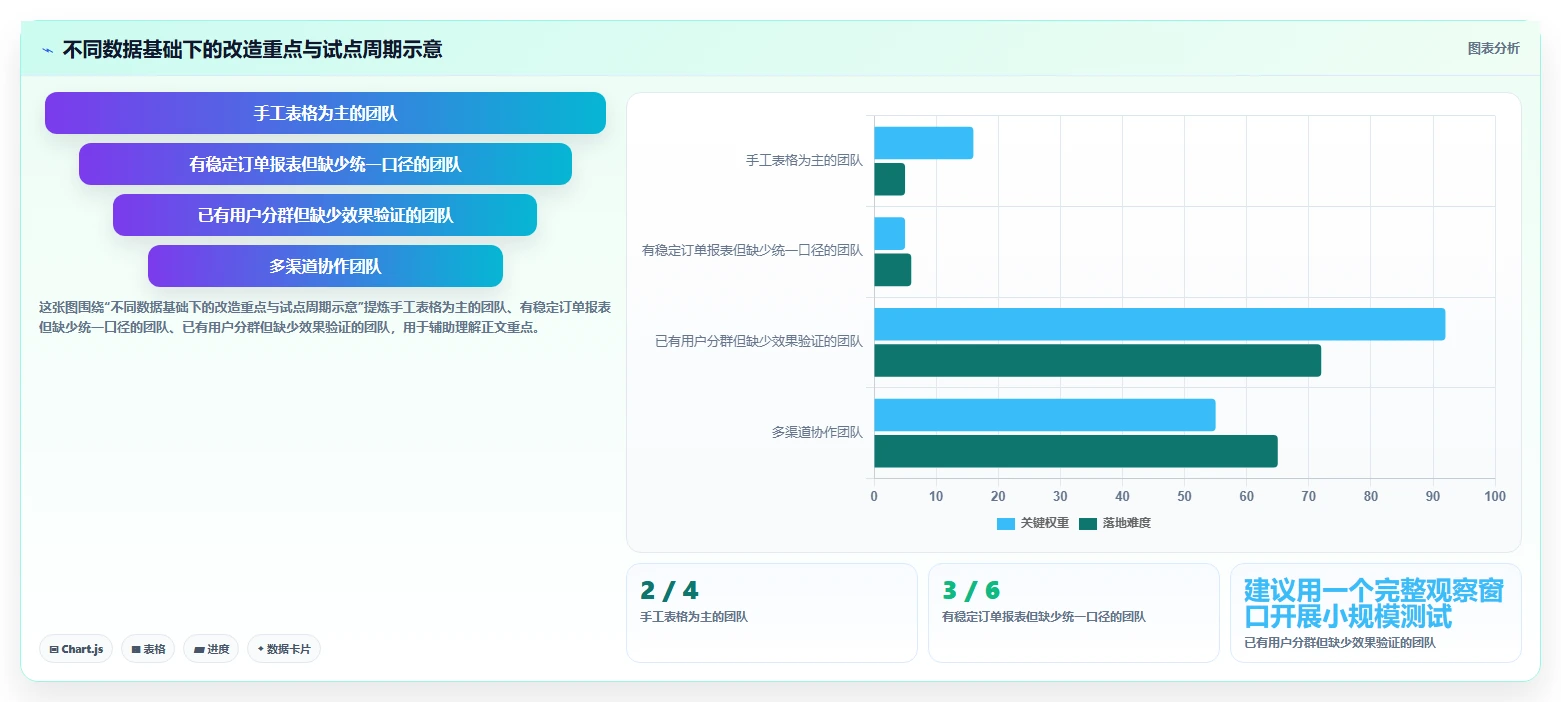Click y-axis label 有稳定订单报表但缺少统一口径的团队
1561x702 pixels.
[752, 251]
